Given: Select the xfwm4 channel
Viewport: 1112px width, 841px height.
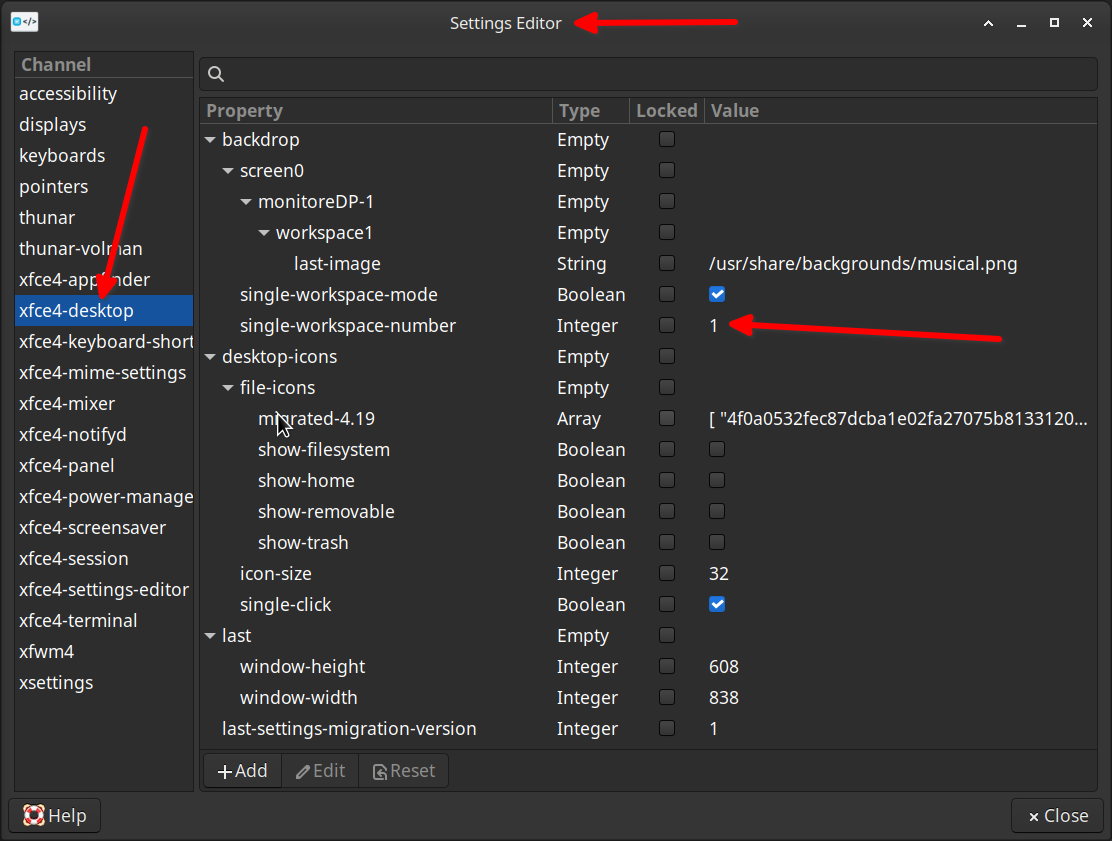Looking at the screenshot, I should 104,652.
